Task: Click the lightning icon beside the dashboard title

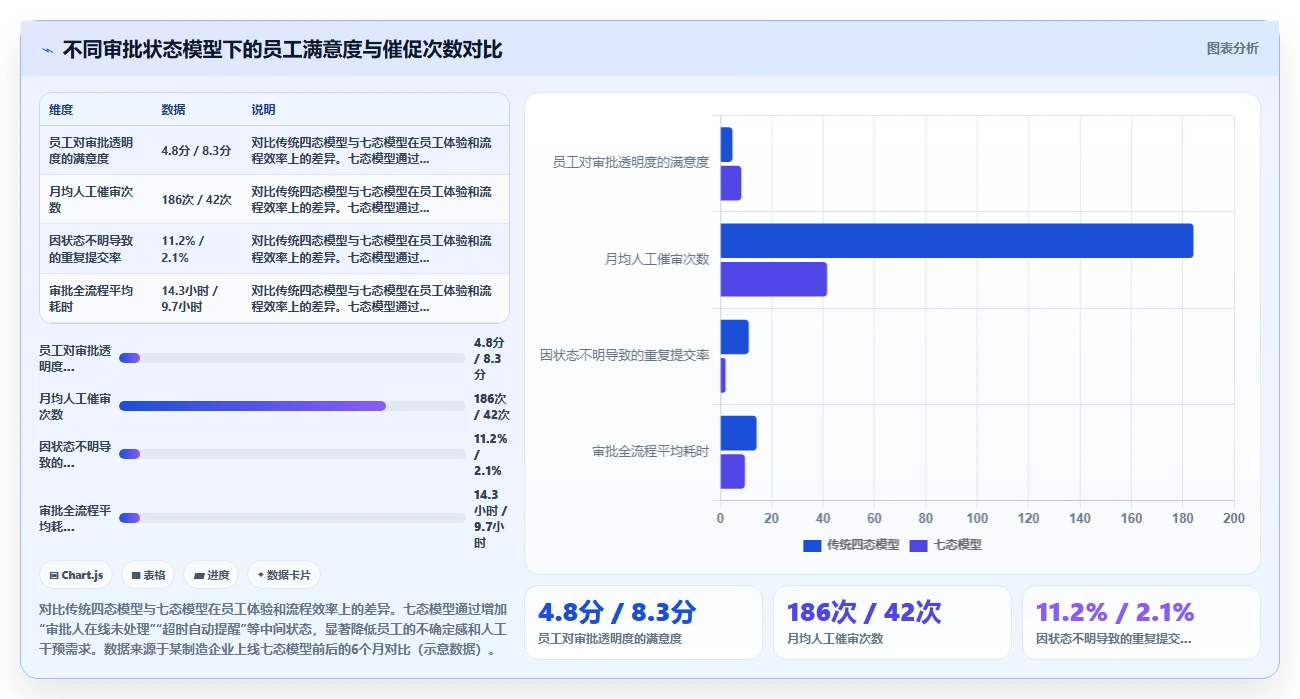Action: (47, 50)
